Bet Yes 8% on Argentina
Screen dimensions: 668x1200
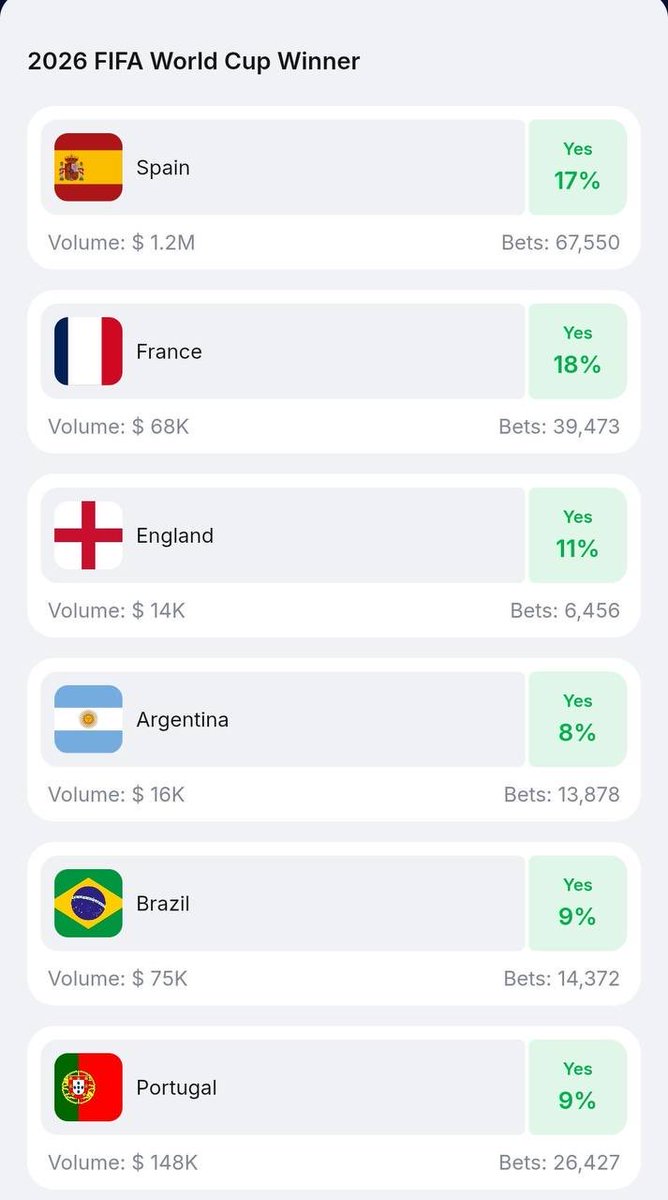(577, 719)
